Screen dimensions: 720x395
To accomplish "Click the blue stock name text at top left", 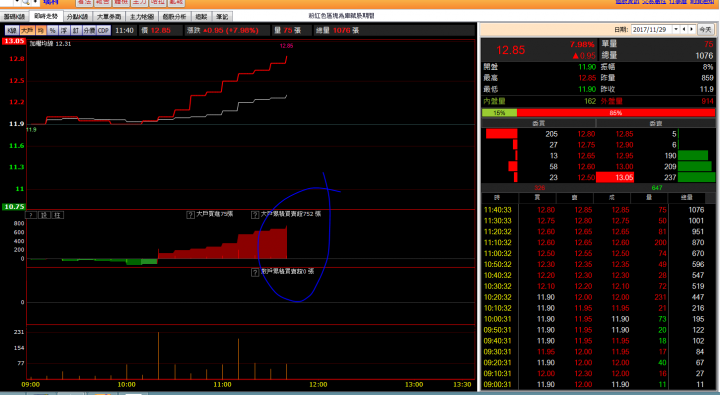I will 51,2.
